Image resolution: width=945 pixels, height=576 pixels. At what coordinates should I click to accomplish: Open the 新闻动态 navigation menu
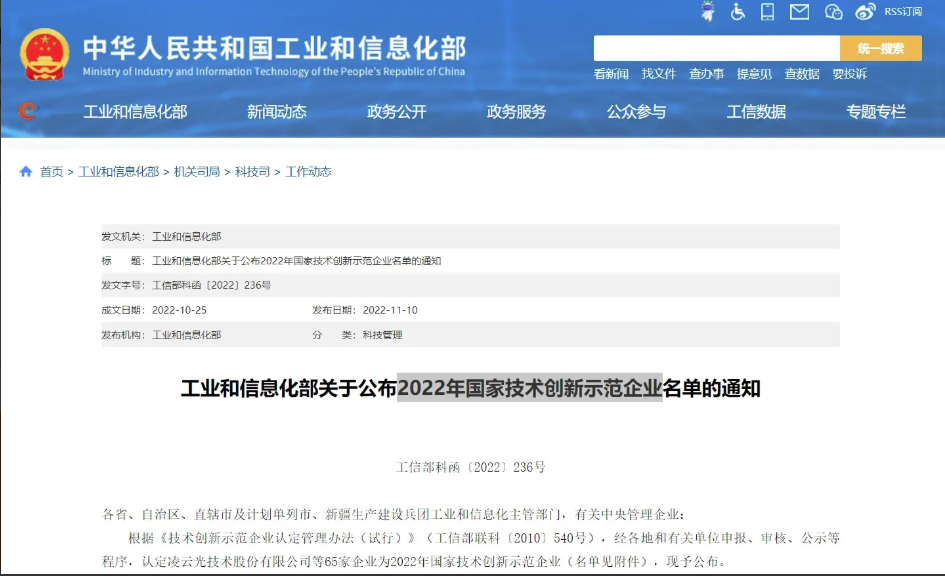(277, 112)
